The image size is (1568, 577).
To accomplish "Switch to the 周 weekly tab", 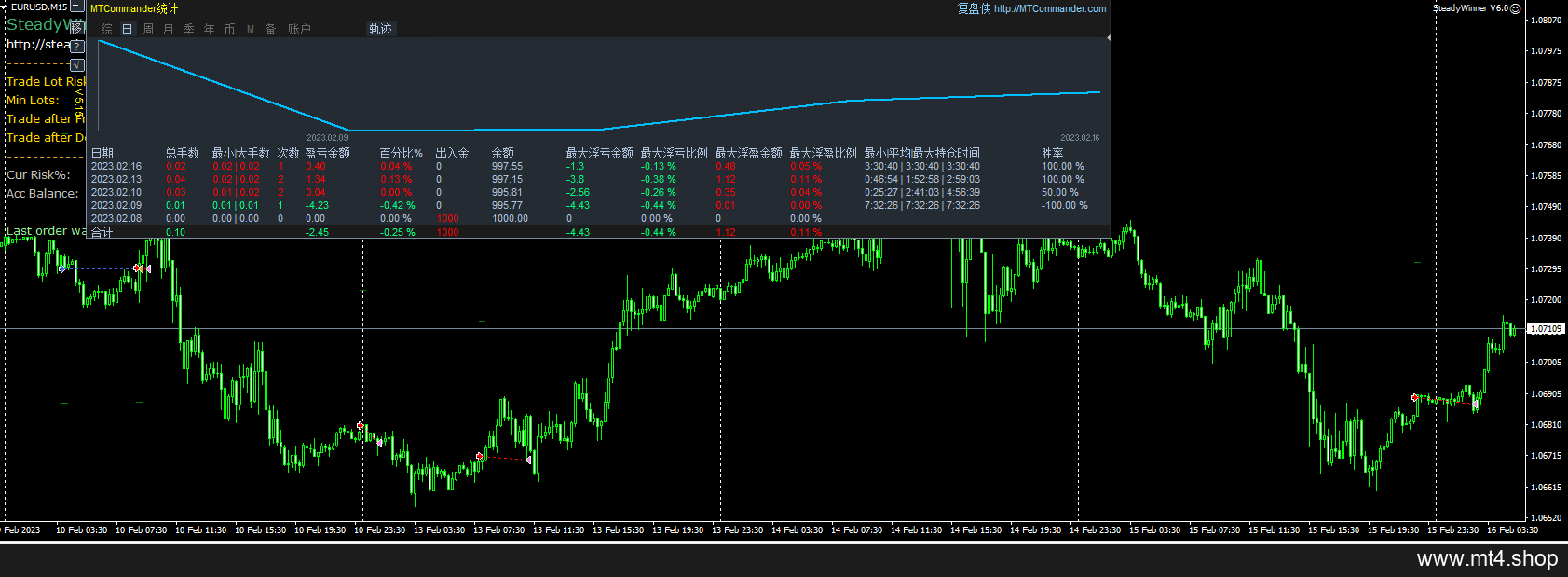I will (148, 29).
